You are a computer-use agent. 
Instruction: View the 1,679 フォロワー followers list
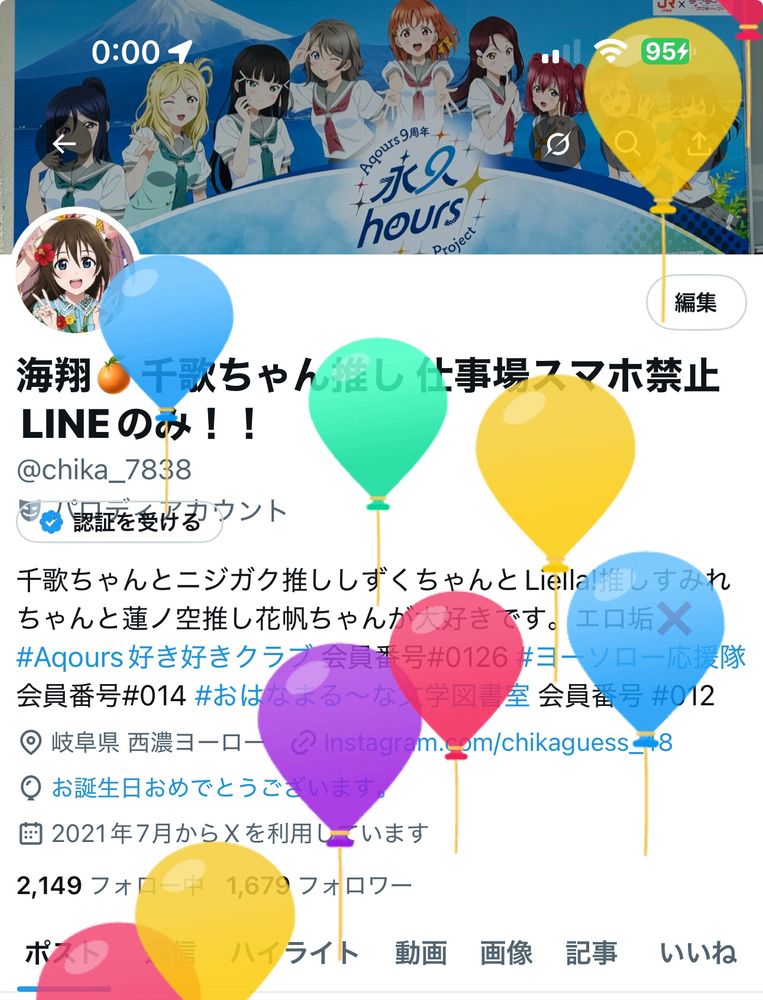pos(319,885)
